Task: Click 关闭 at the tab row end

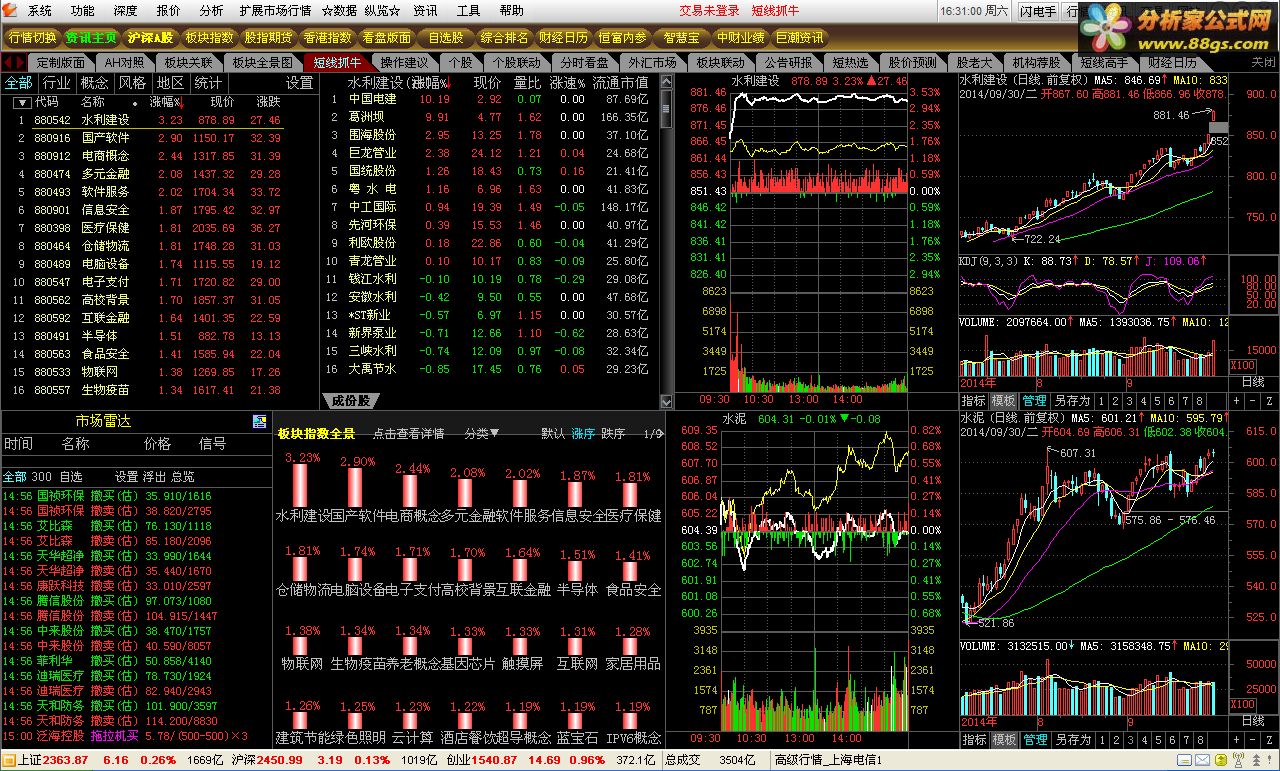Action: coord(1264,62)
